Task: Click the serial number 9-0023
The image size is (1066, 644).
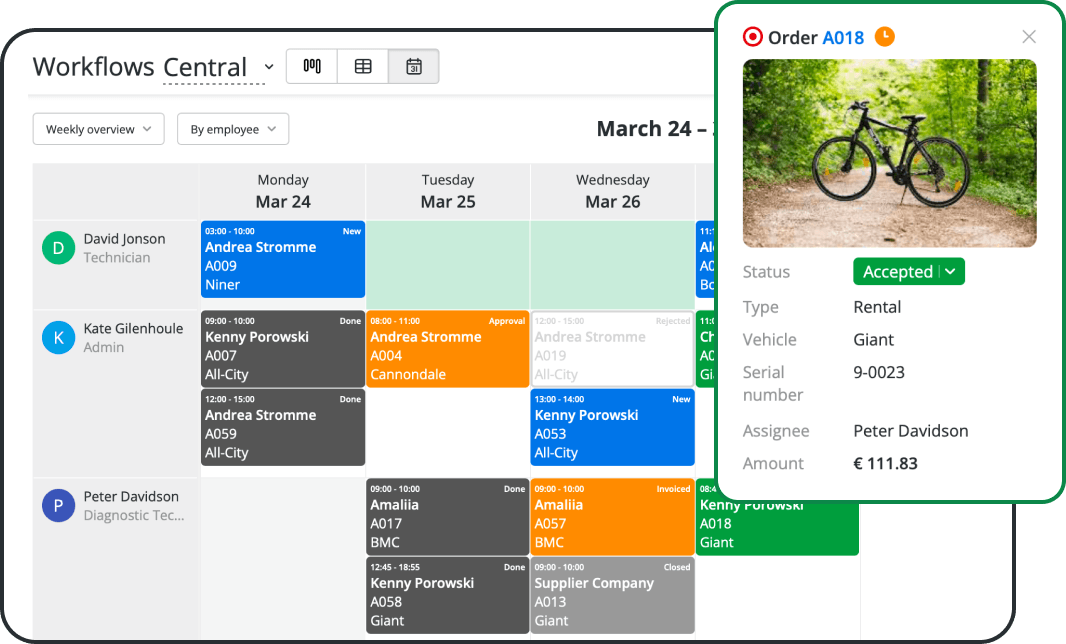Action: coord(879,372)
